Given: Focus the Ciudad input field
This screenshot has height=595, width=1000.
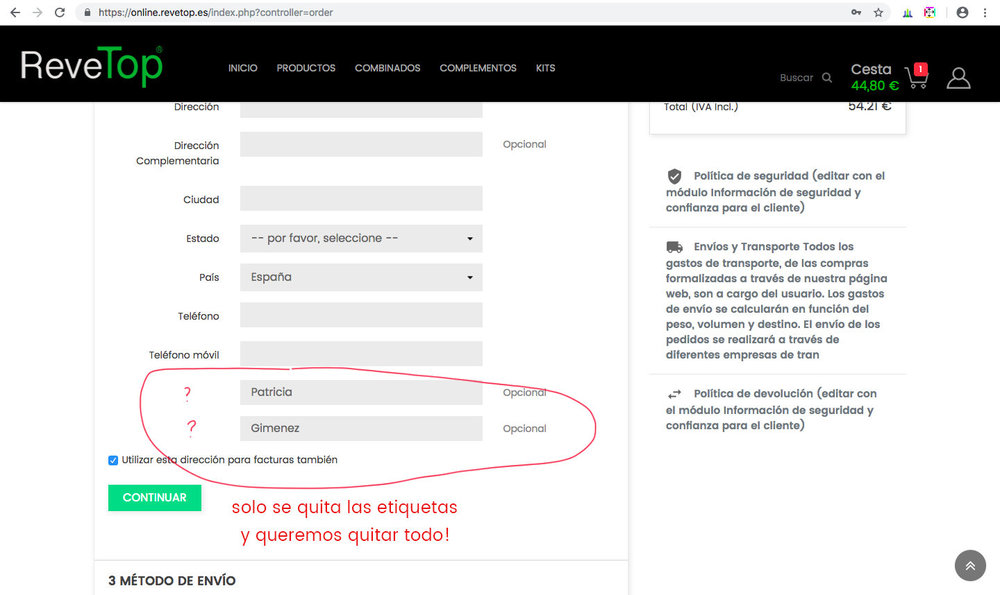Looking at the screenshot, I should (x=361, y=198).
